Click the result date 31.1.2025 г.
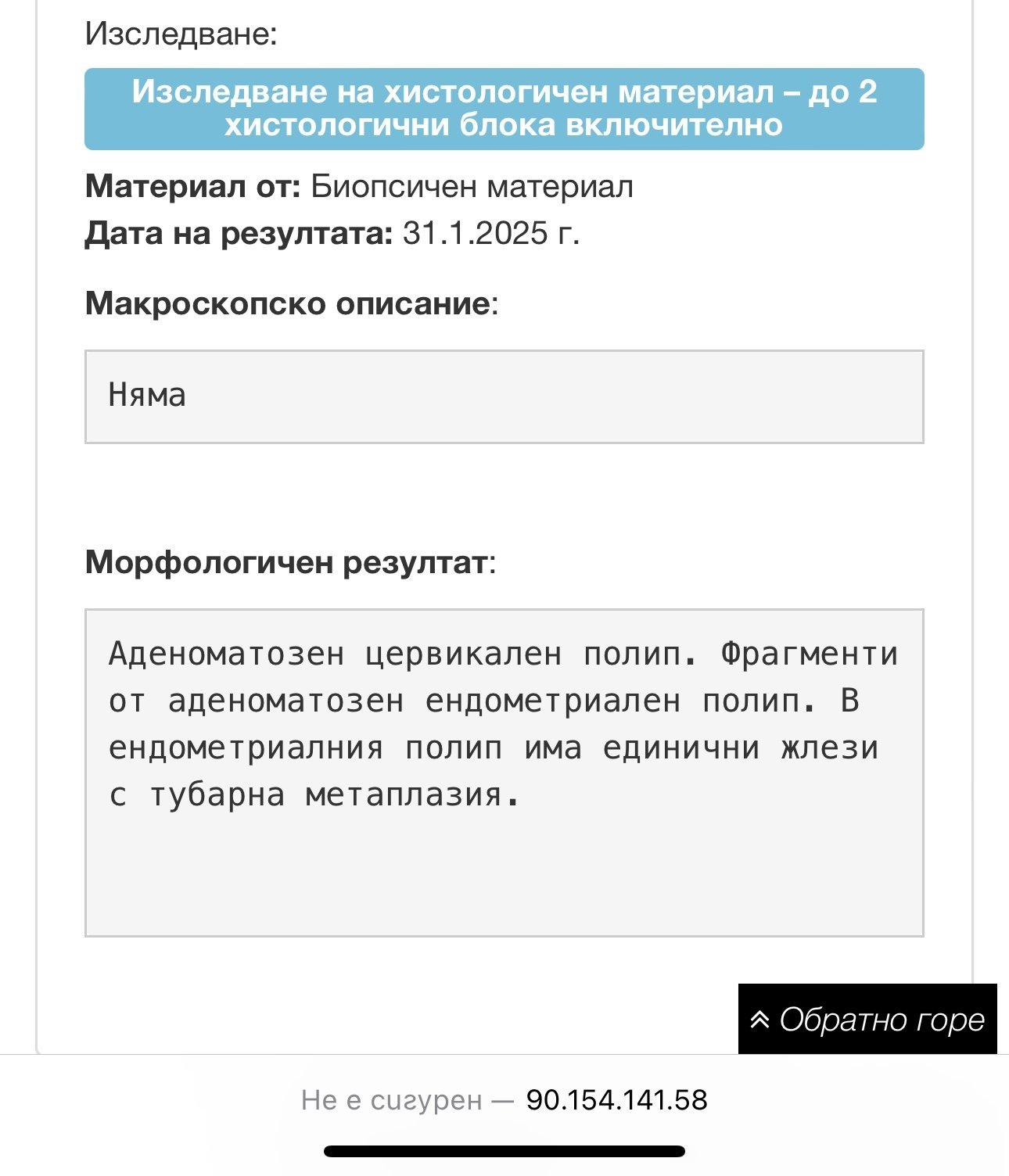1009x1176 pixels. coord(490,233)
